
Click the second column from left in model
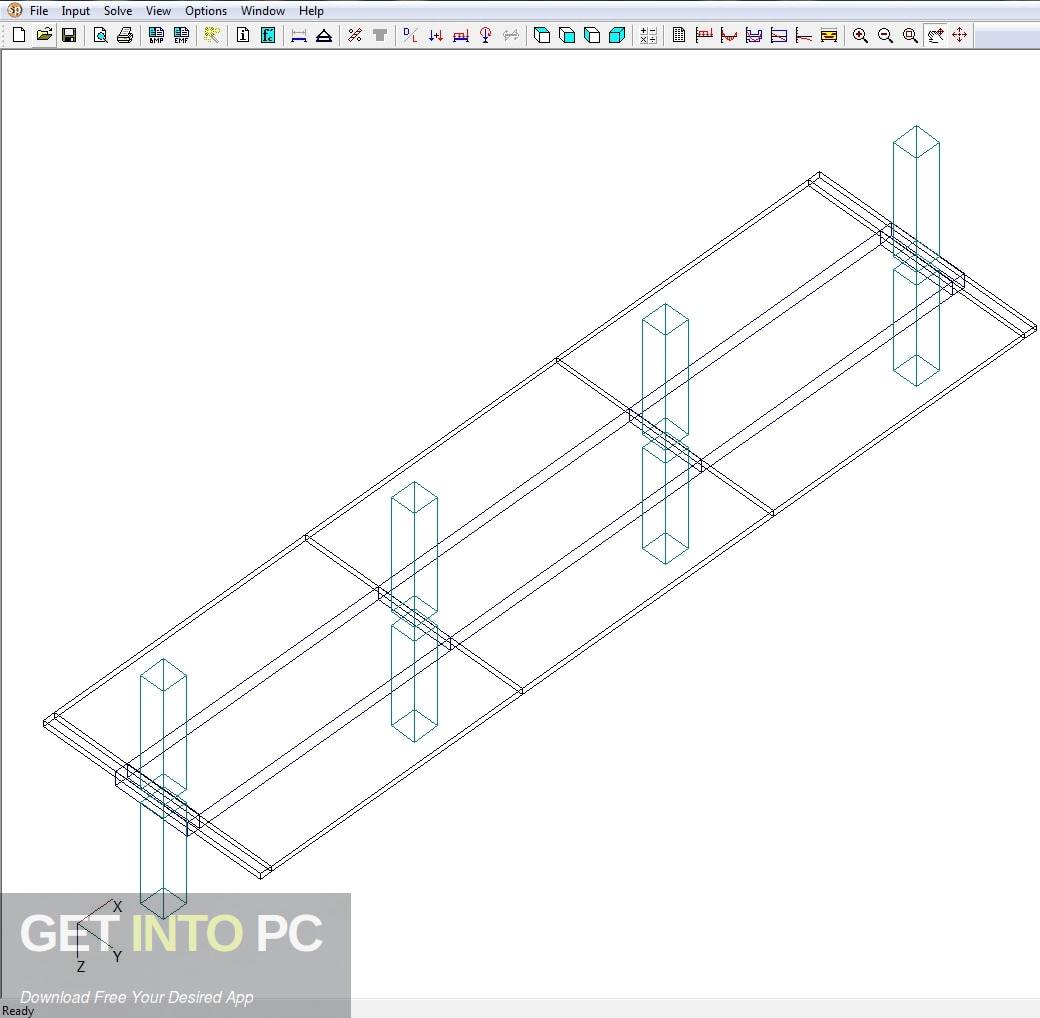pos(414,611)
